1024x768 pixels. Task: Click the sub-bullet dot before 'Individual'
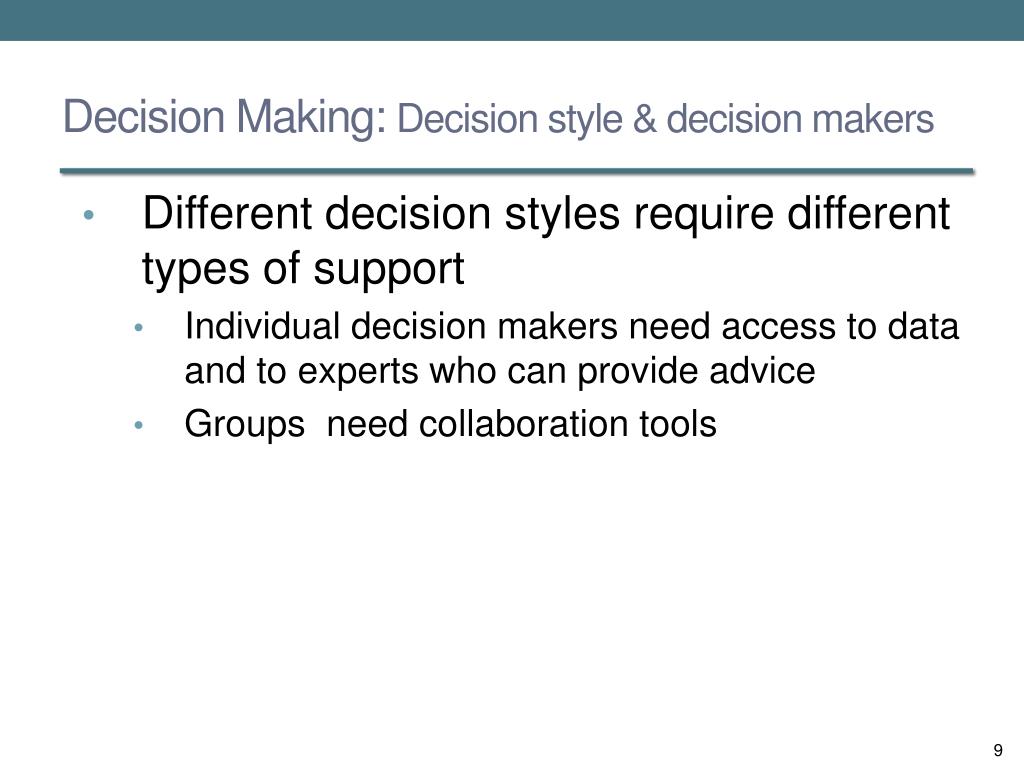[138, 328]
